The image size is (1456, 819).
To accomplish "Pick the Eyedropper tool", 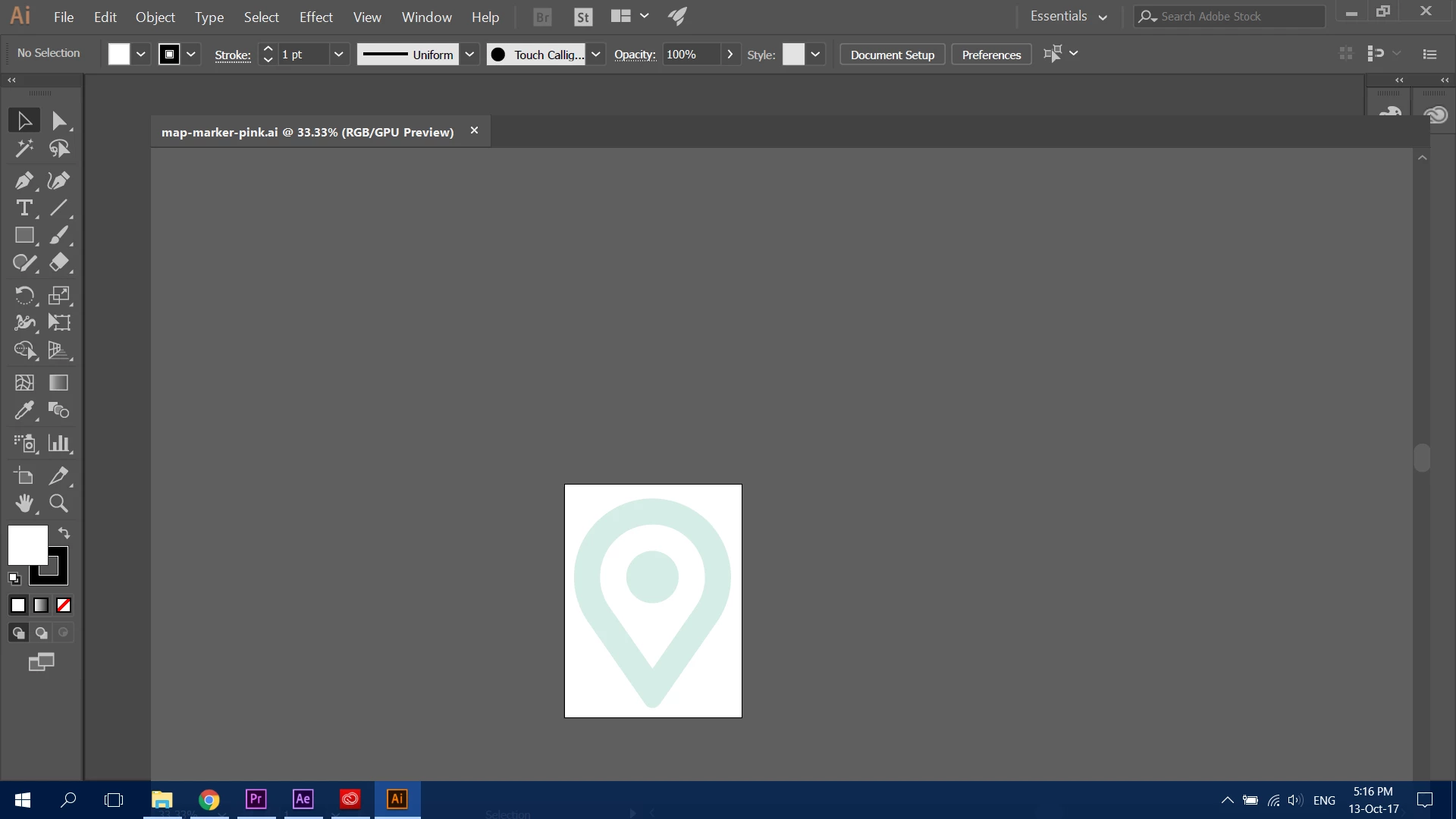I will [x=24, y=410].
